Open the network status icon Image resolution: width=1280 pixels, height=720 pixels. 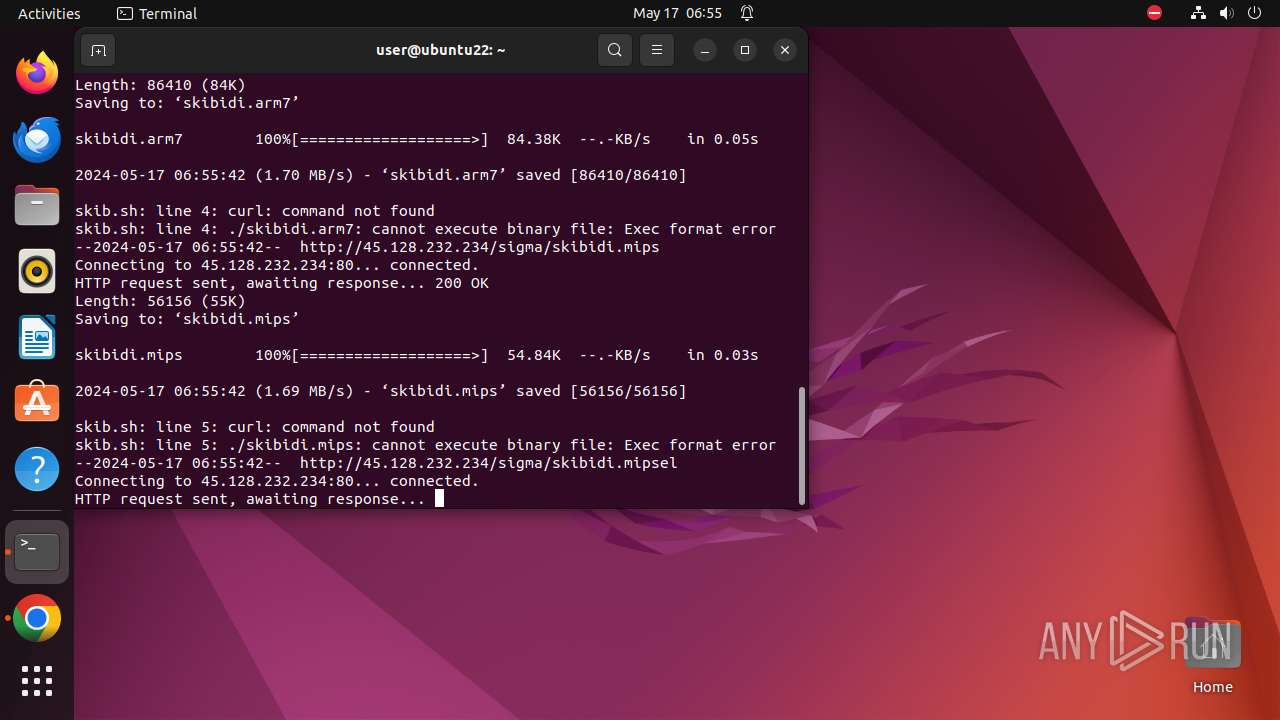pos(1199,13)
